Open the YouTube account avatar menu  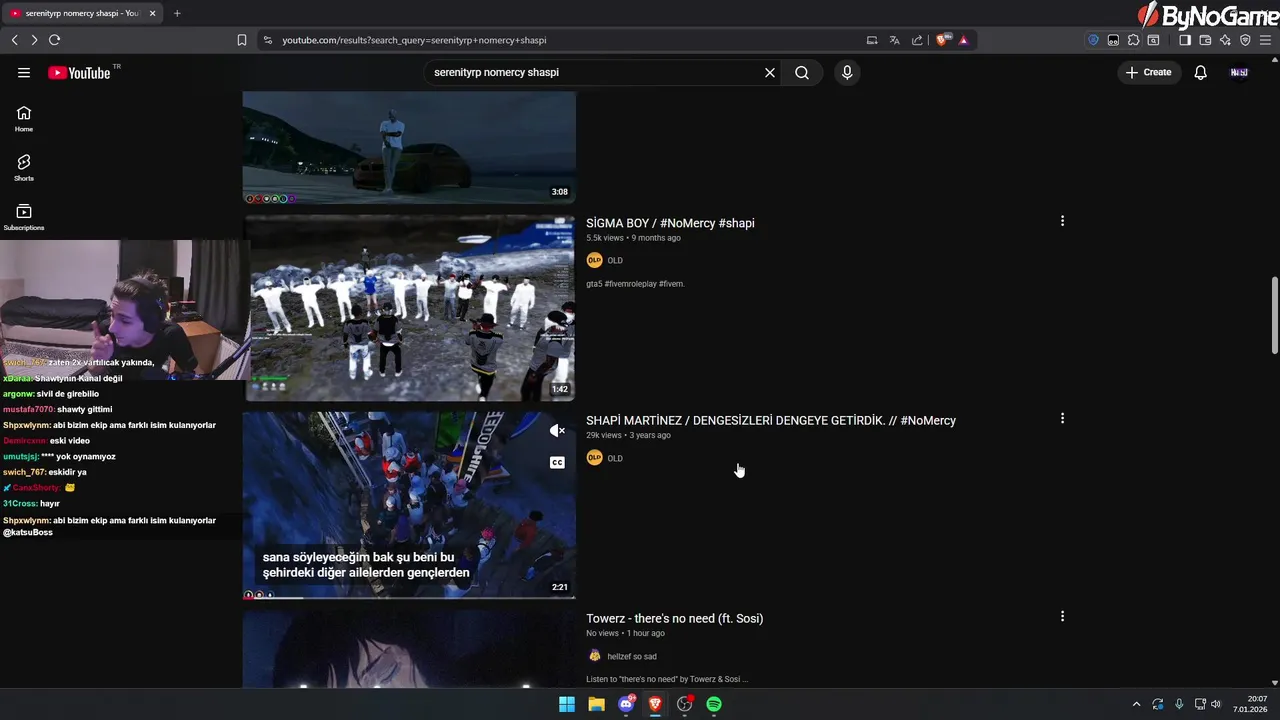click(1239, 72)
